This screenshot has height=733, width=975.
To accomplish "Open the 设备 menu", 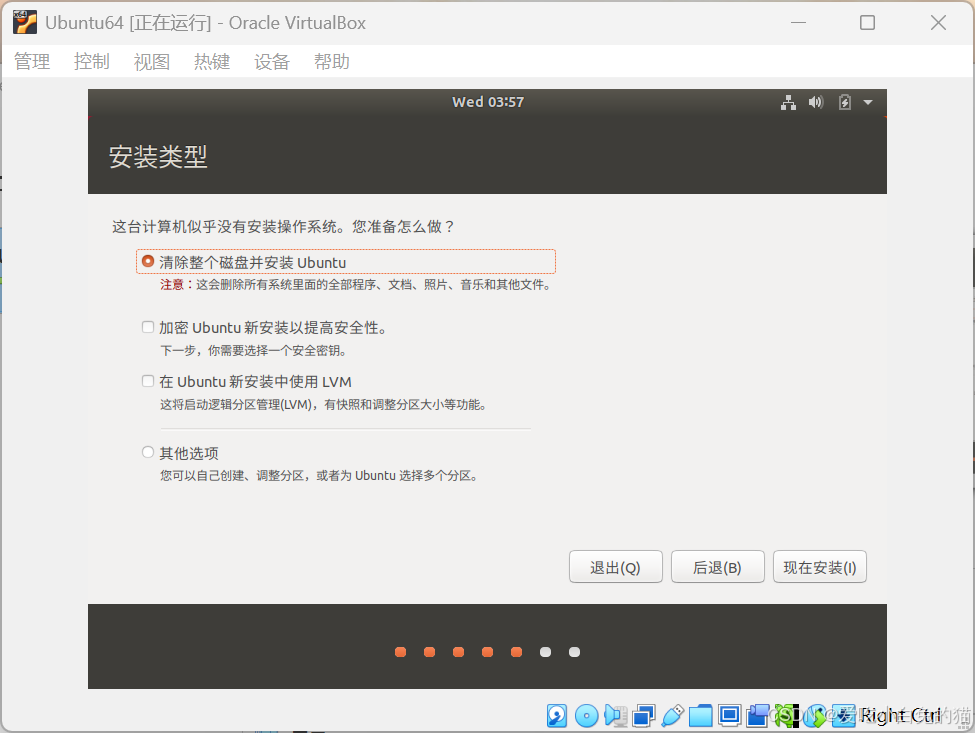I will click(x=272, y=62).
